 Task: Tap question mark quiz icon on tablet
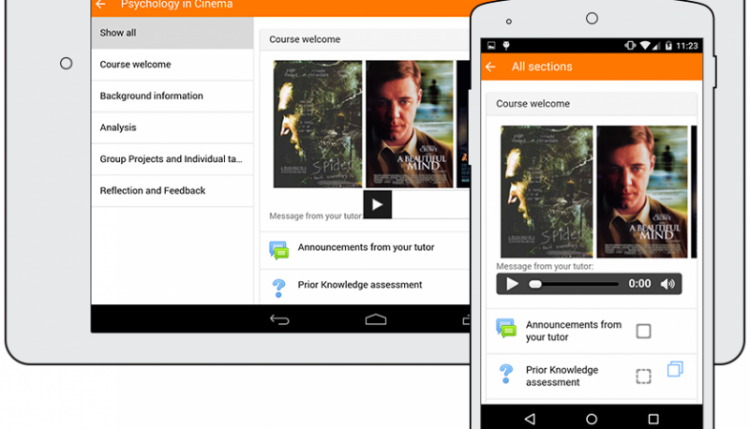(x=278, y=288)
